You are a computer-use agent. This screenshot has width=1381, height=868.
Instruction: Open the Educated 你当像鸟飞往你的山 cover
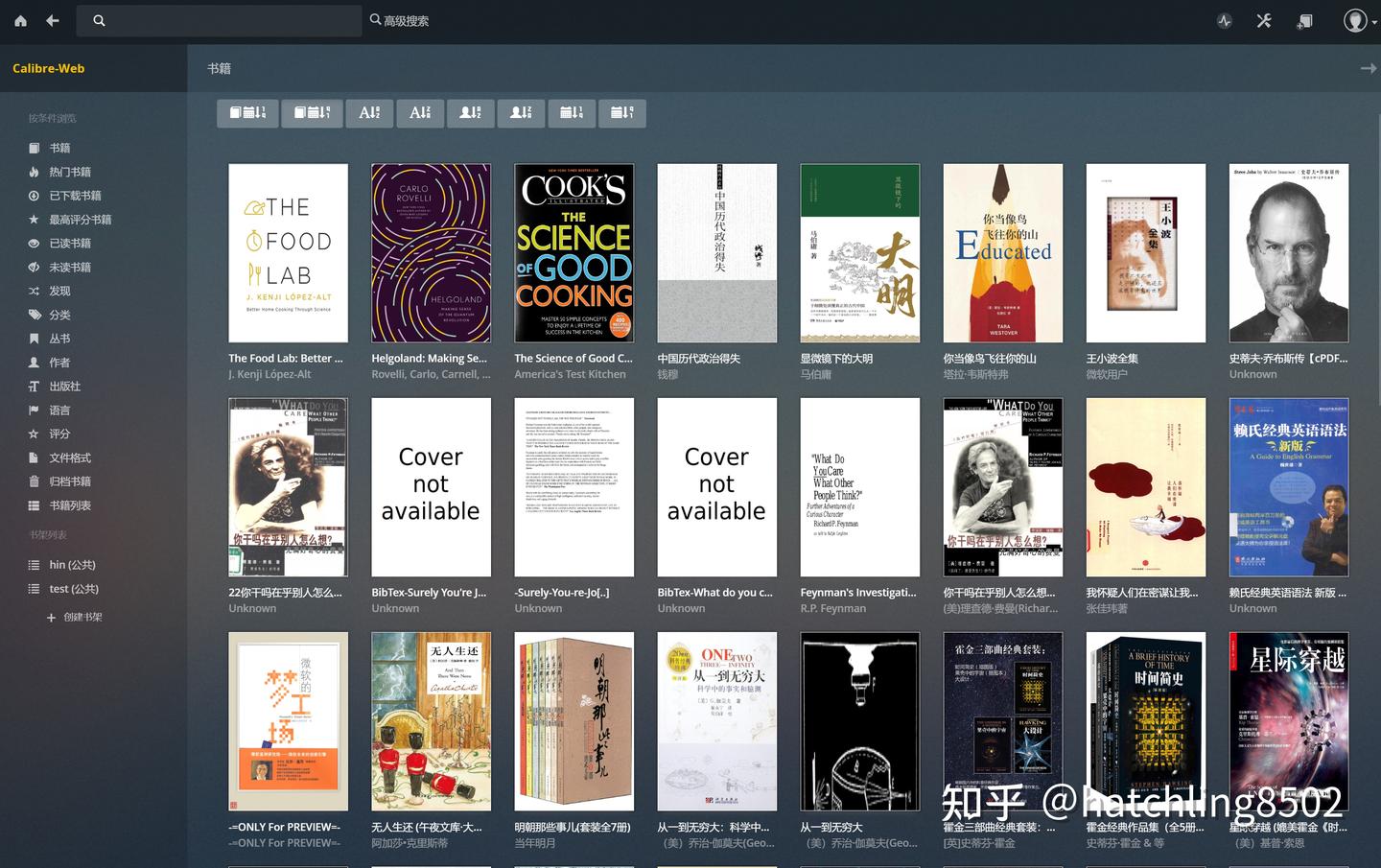tap(1003, 253)
